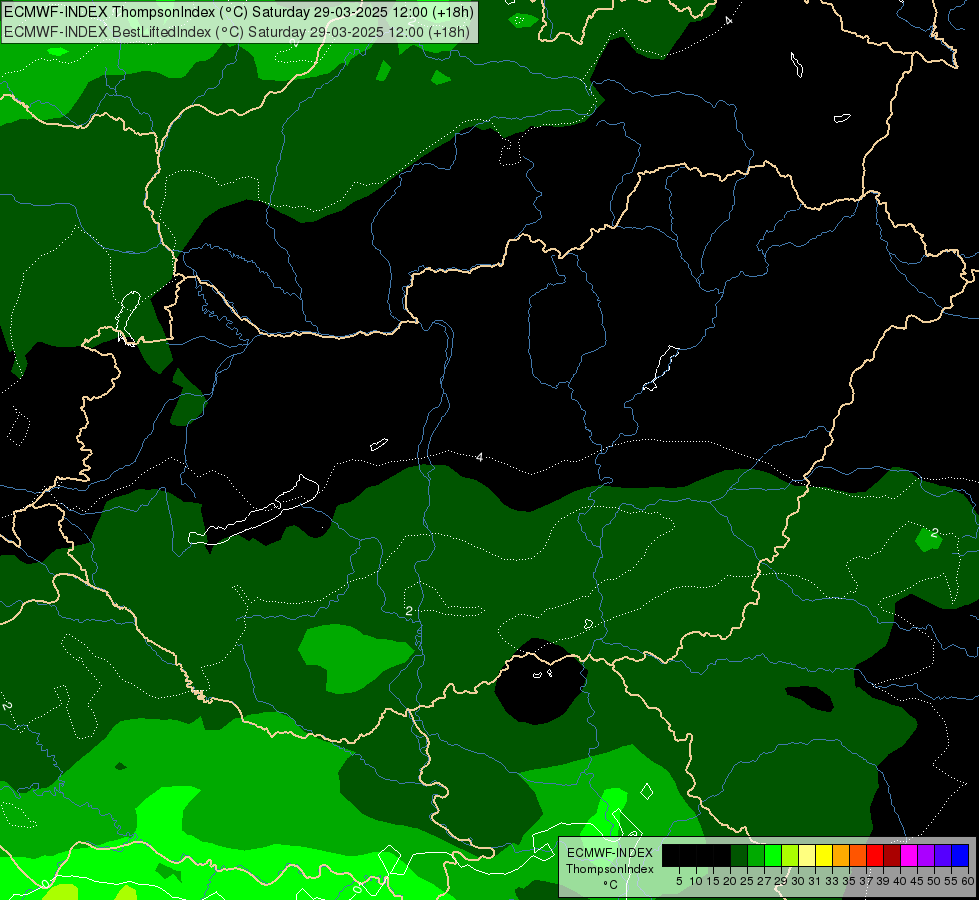This screenshot has height=900, width=979.
Task: Click the legend value label 20
Action: [x=730, y=881]
